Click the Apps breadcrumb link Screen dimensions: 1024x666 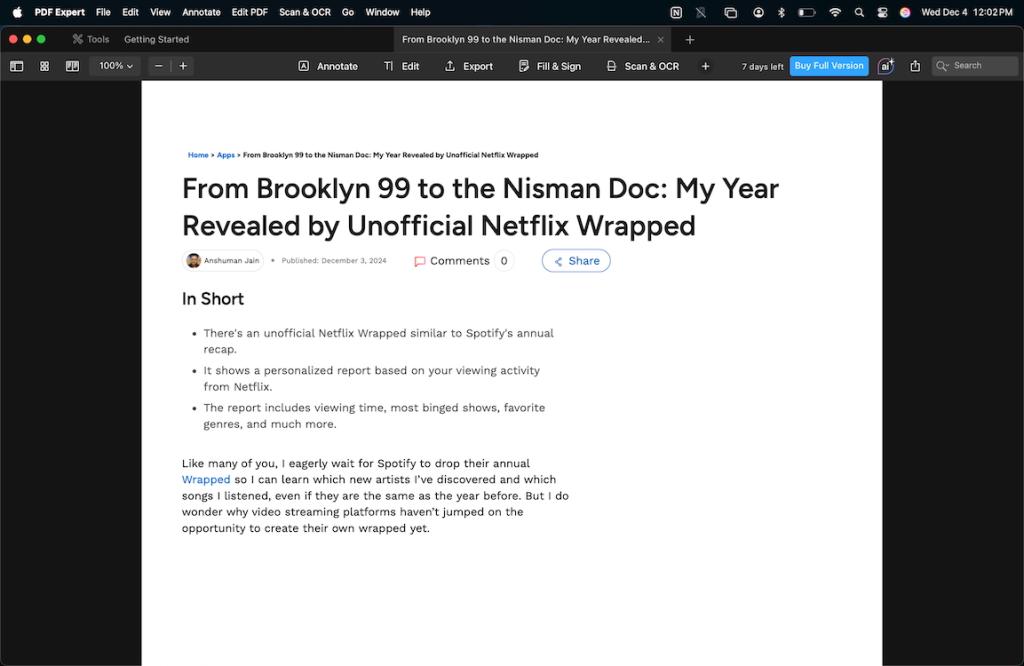[225, 155]
